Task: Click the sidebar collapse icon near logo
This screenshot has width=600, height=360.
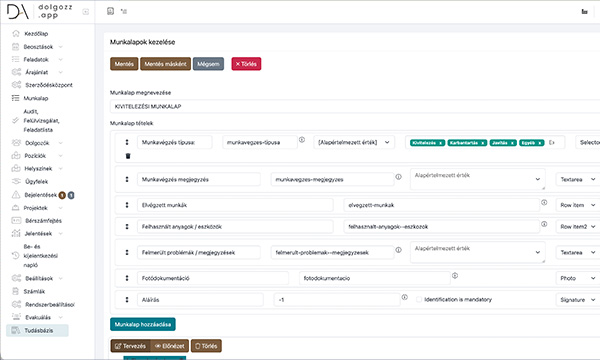Action: (86, 12)
